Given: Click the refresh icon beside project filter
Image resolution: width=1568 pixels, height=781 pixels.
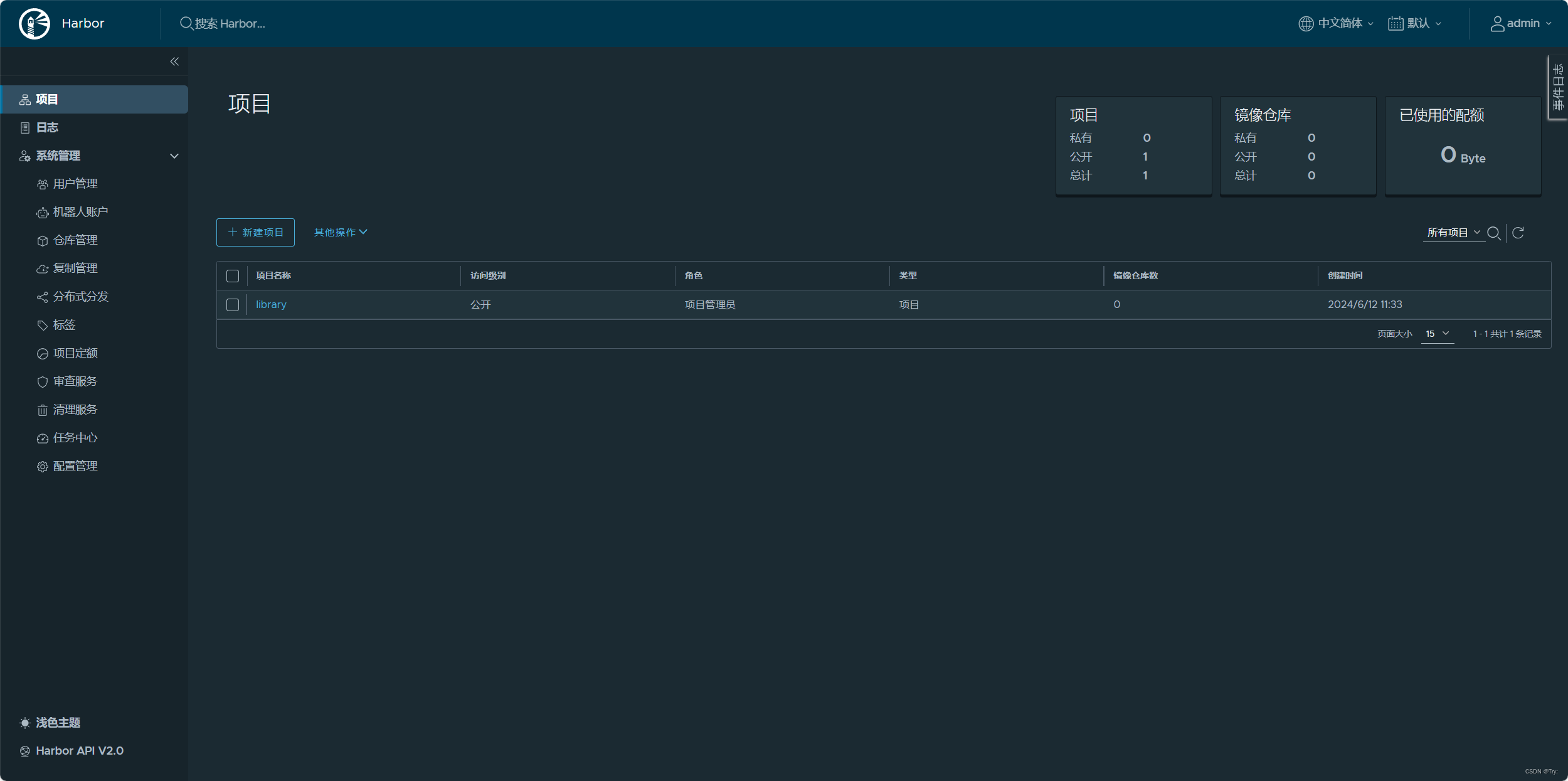Looking at the screenshot, I should point(1518,233).
